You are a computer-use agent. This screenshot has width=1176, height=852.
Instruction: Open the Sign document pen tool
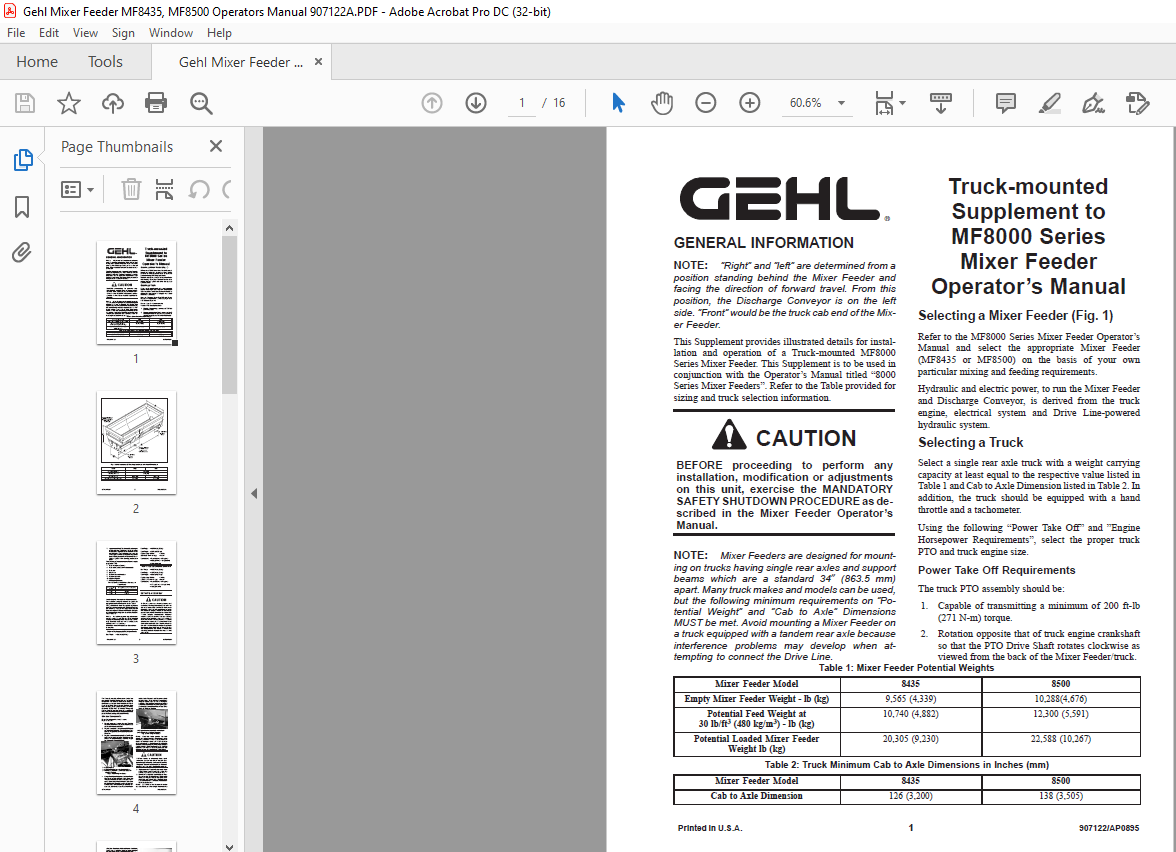tap(1093, 103)
